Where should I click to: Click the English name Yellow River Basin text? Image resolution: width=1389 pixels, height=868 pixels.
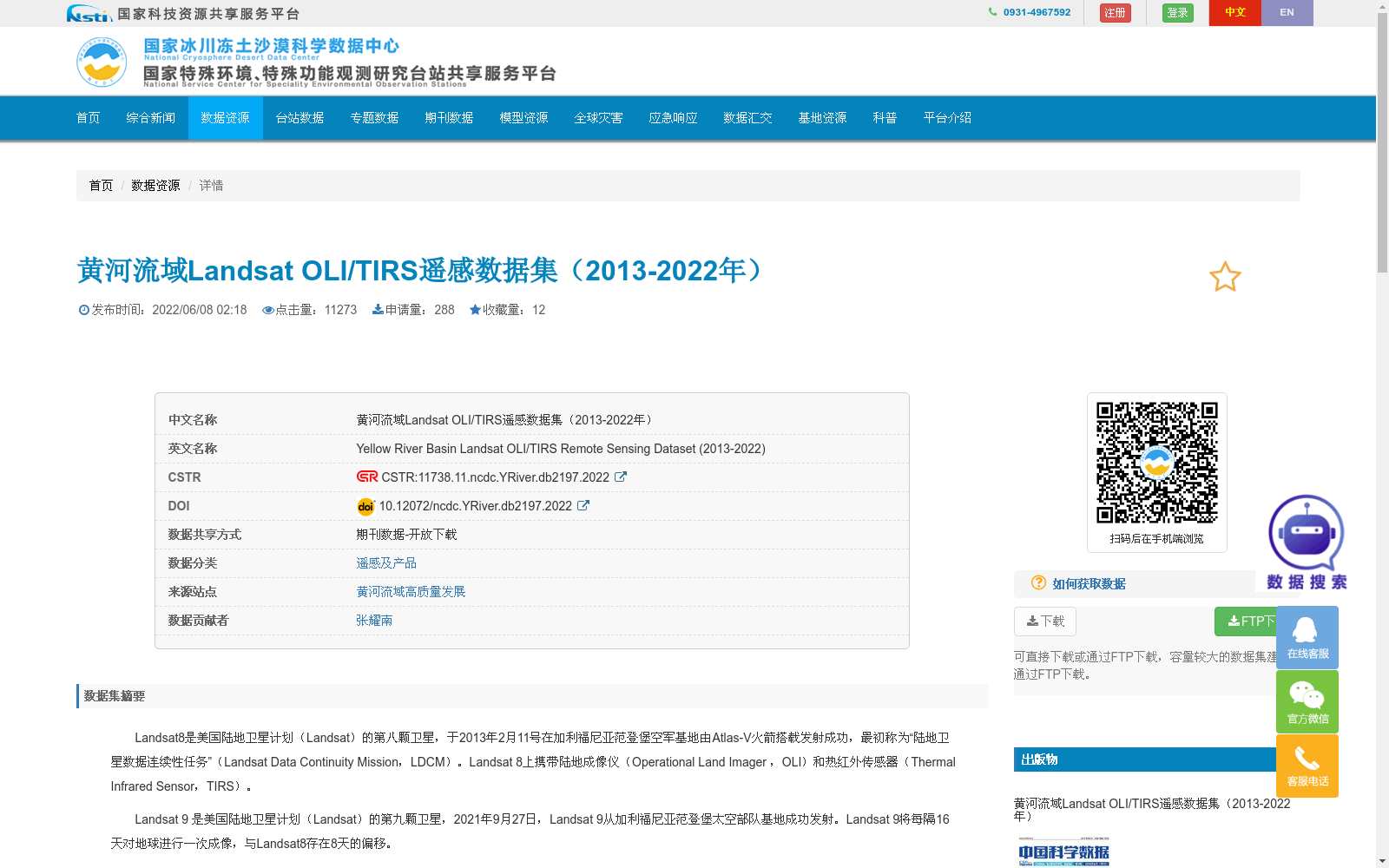561,449
